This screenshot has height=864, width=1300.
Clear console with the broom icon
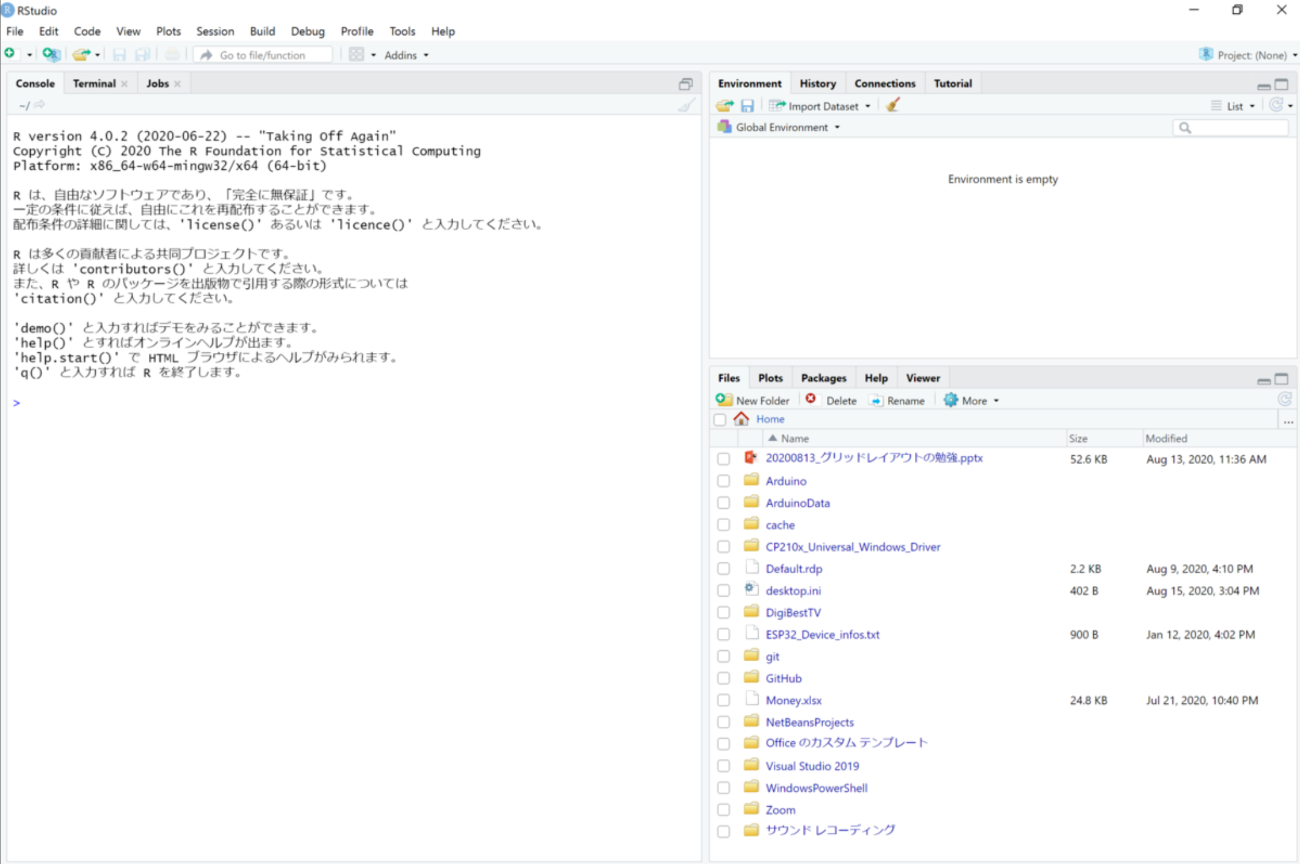coord(686,105)
